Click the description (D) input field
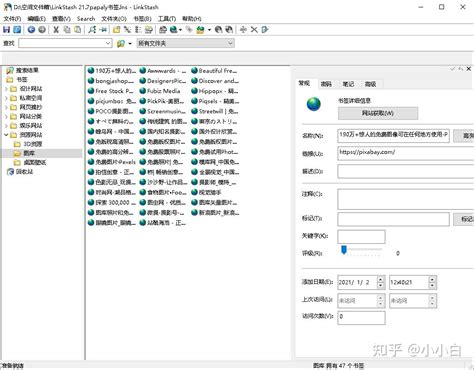Screen dimensions: 474x370 [406, 171]
